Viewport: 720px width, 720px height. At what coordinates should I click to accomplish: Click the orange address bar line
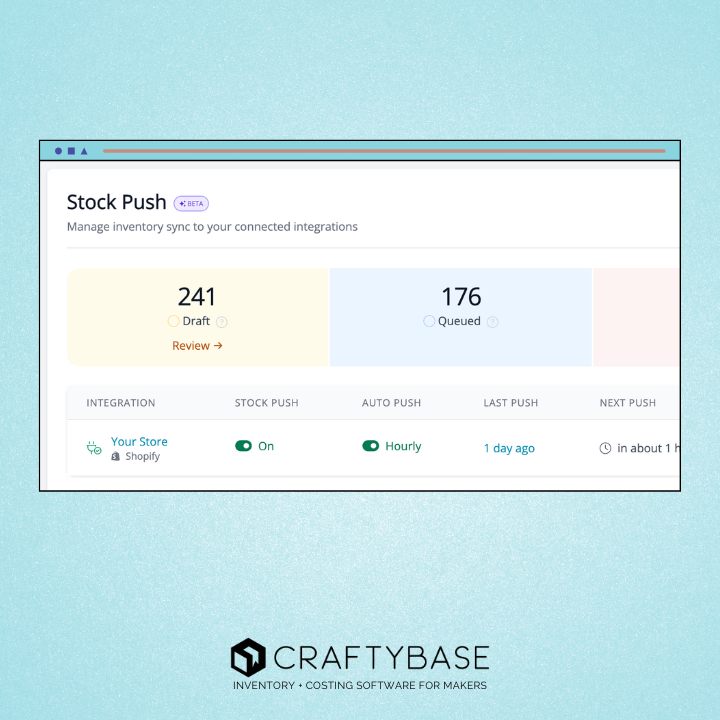(x=384, y=151)
